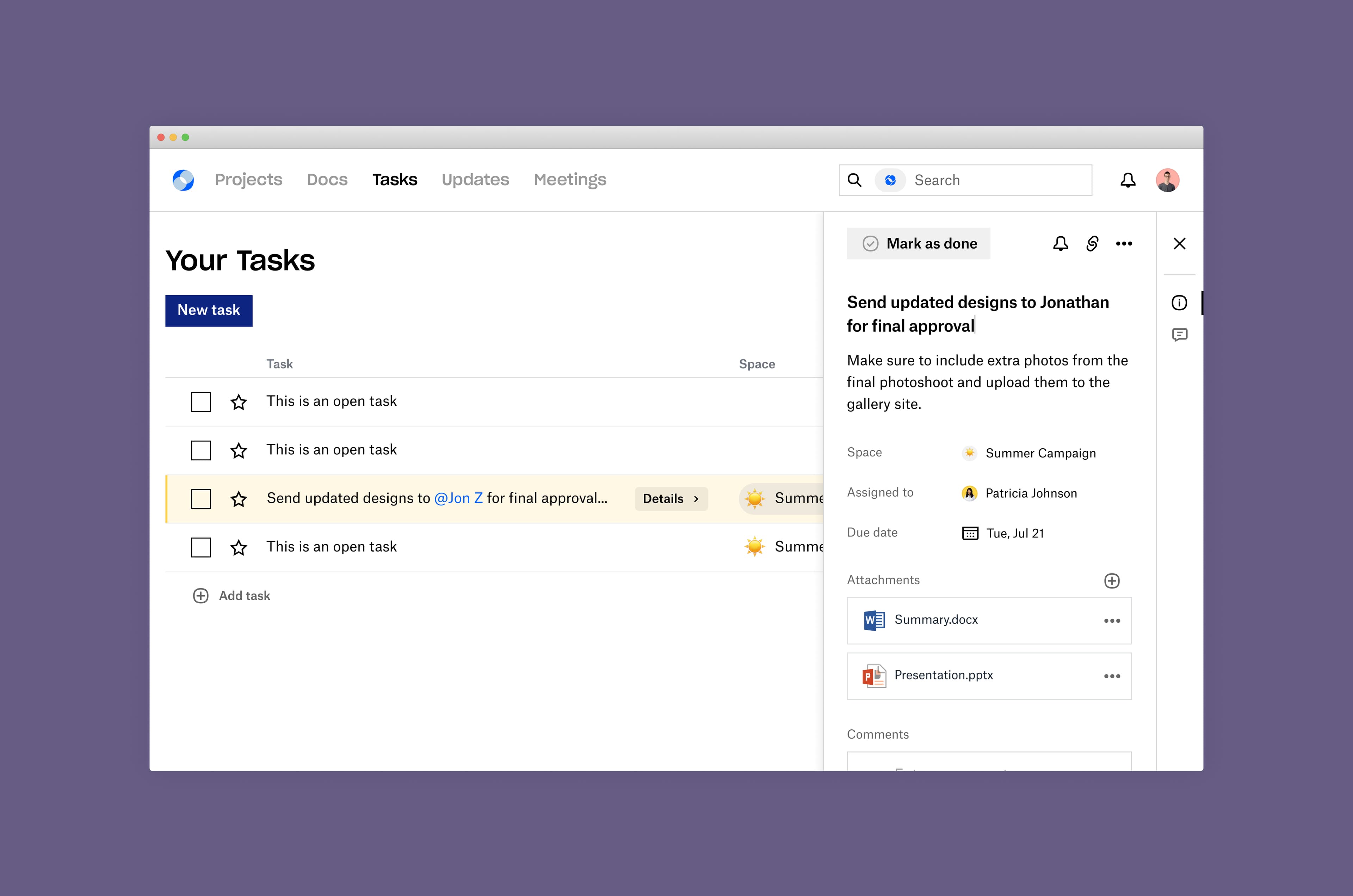Open the Summary.docx attachment
The width and height of the screenshot is (1353, 896).
[989, 621]
